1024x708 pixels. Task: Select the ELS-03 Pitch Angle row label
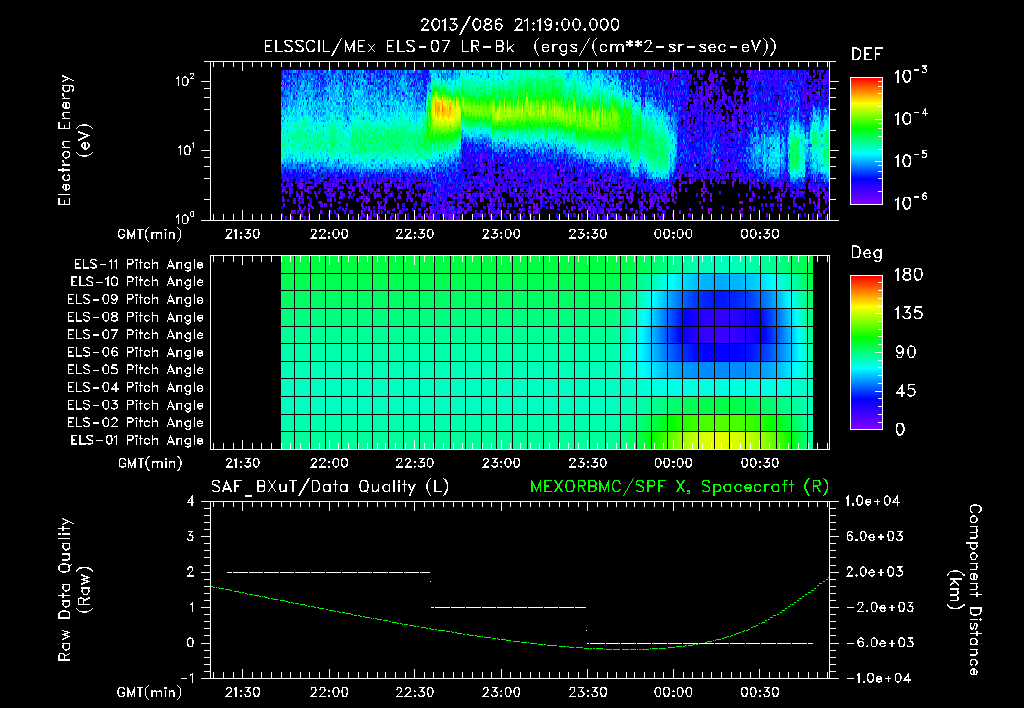136,406
